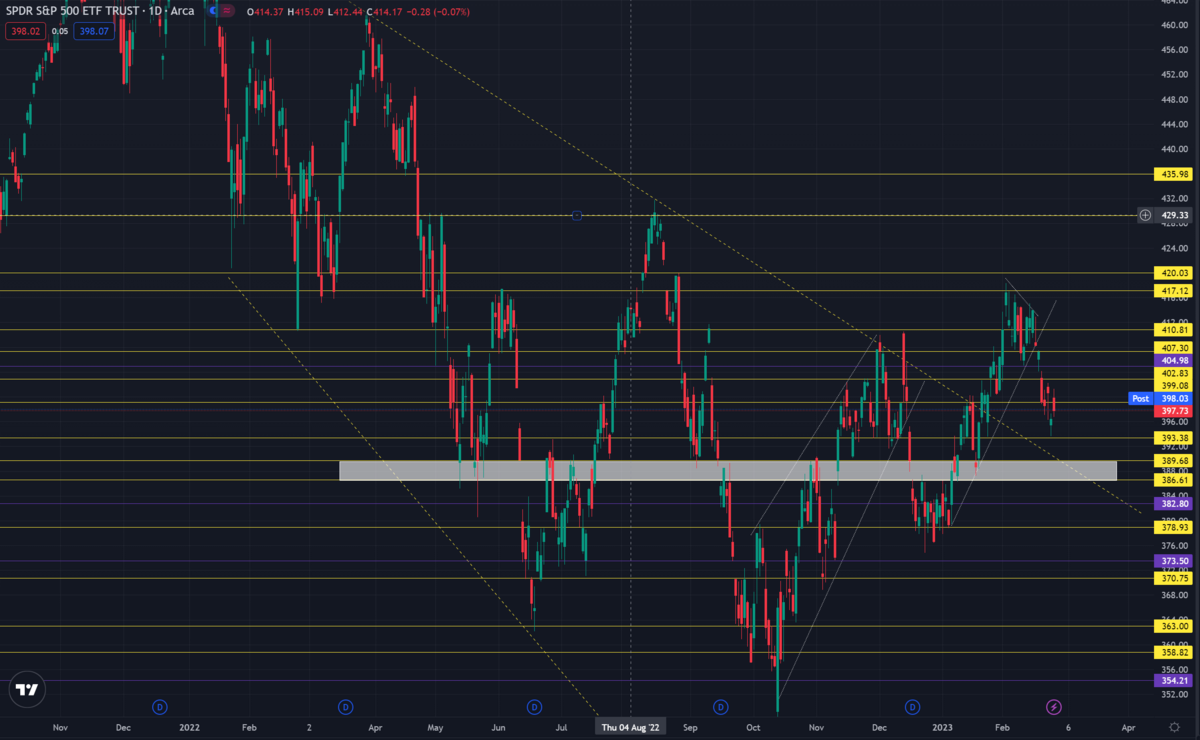Toggle the 'Post' market session label
1200x740 pixels.
point(1140,398)
